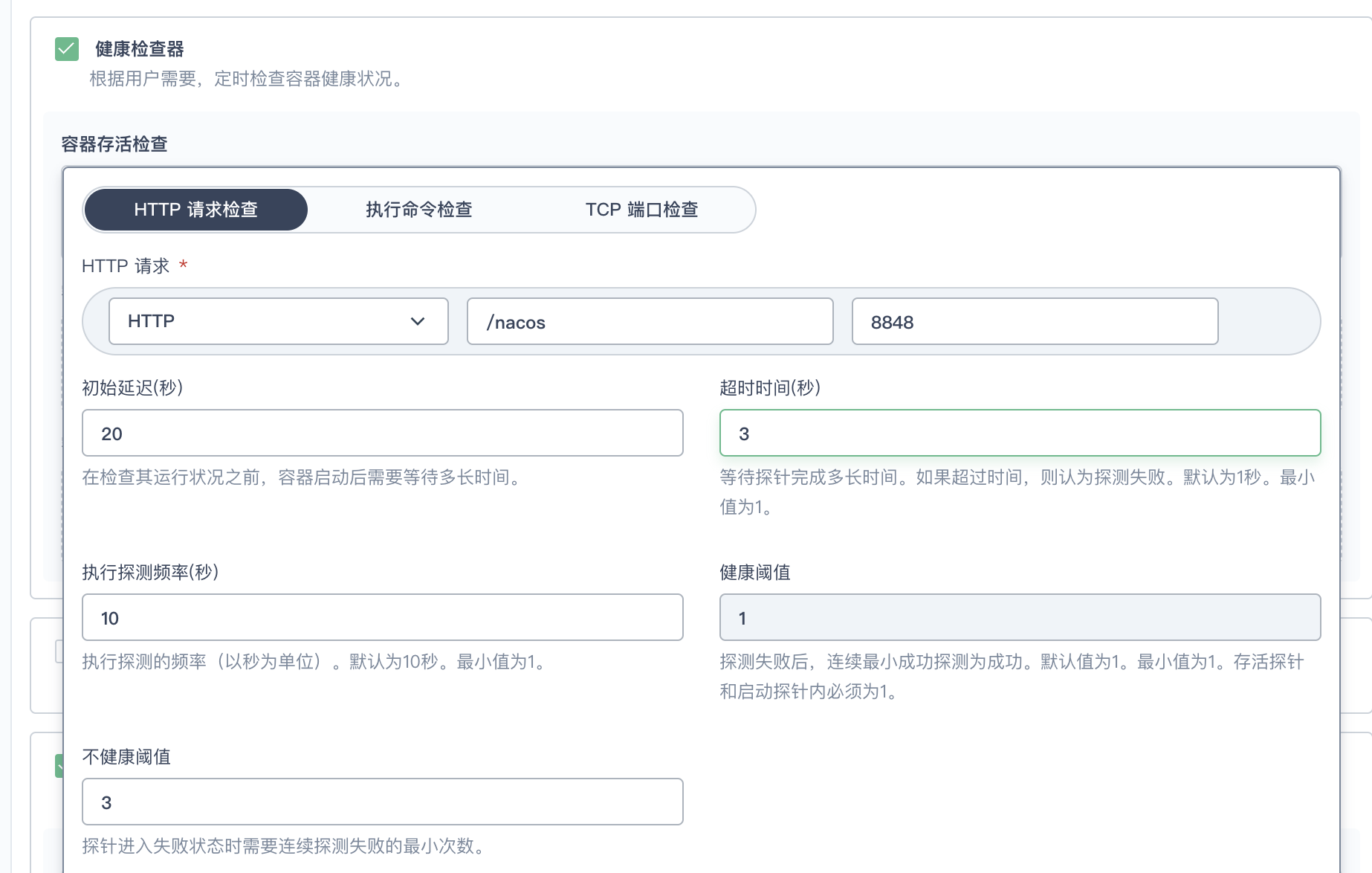Click the 健康检查器 title label
Screen dimensions: 1372x873
pyautogui.click(x=140, y=49)
